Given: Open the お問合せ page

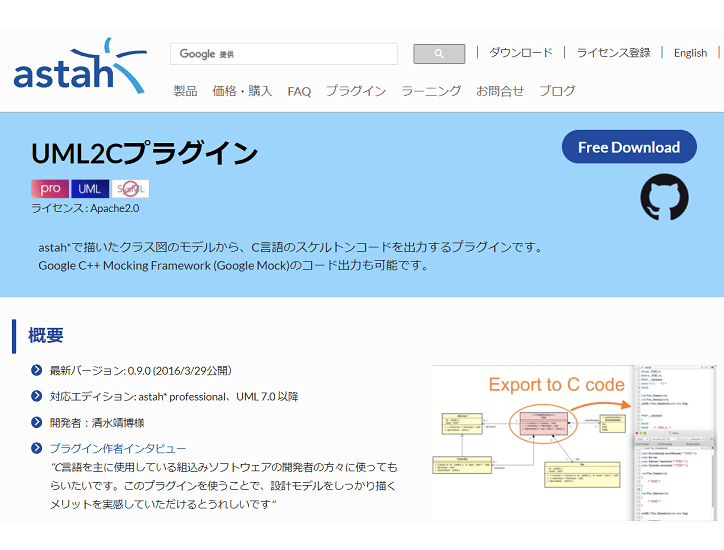Looking at the screenshot, I should 500,91.
